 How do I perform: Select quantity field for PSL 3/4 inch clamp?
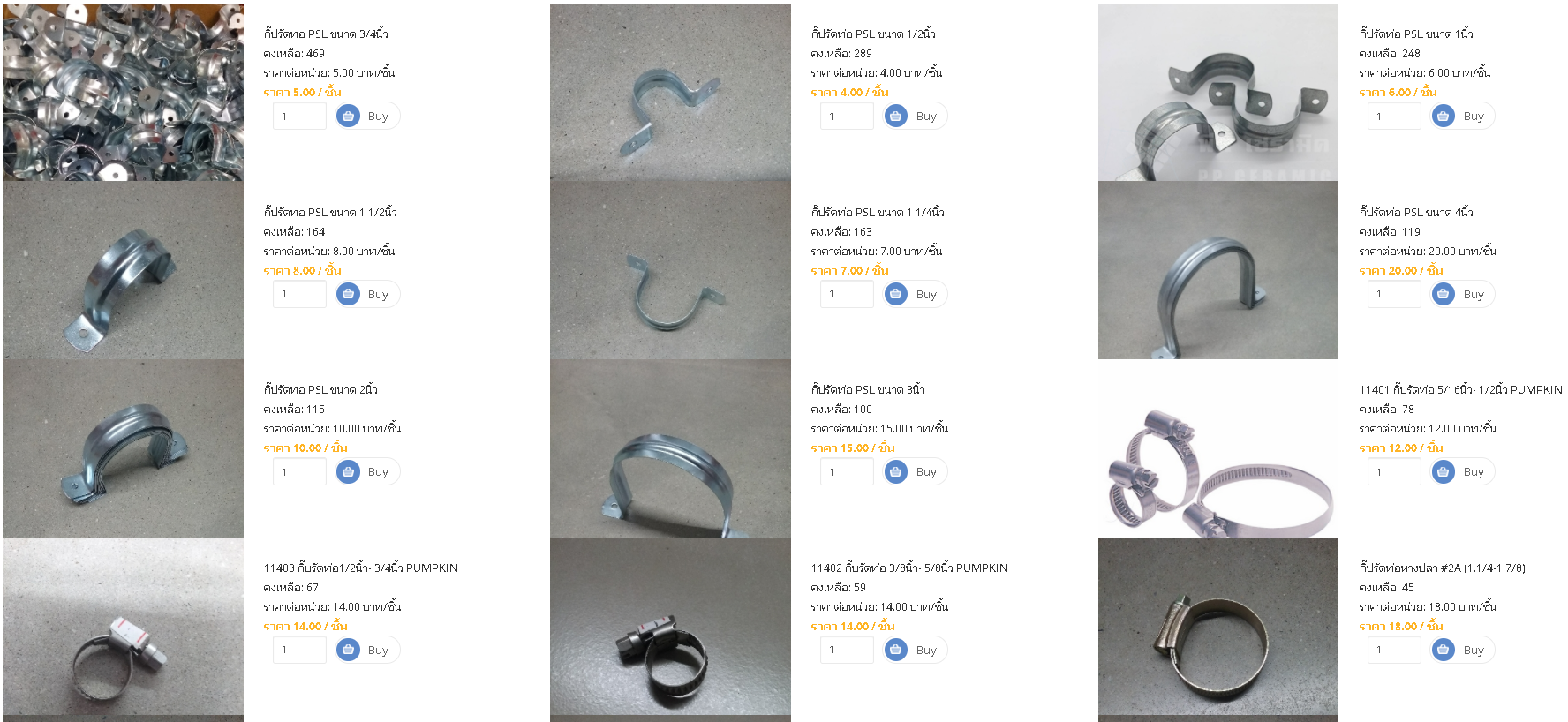300,116
